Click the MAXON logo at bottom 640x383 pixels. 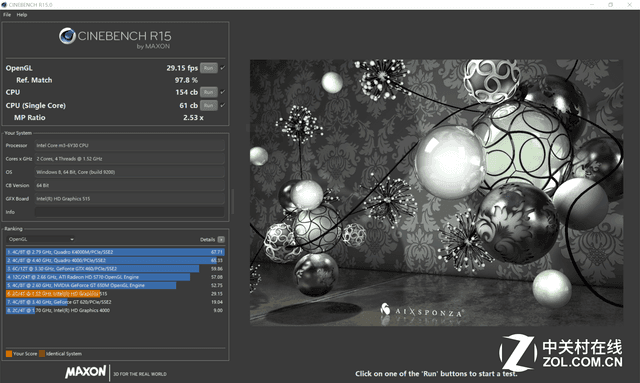(86, 372)
